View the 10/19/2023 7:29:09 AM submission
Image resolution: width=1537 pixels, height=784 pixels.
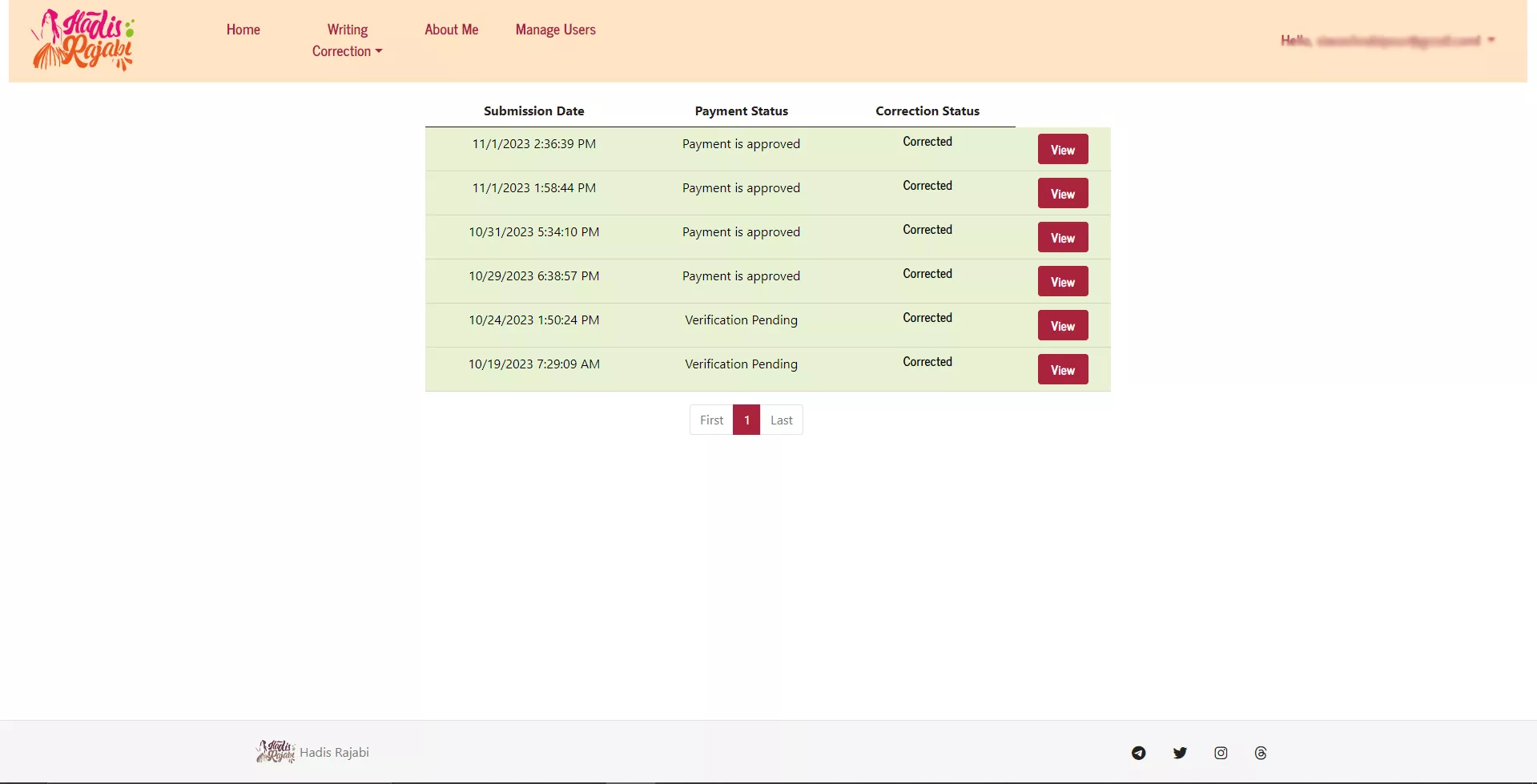tap(1062, 370)
